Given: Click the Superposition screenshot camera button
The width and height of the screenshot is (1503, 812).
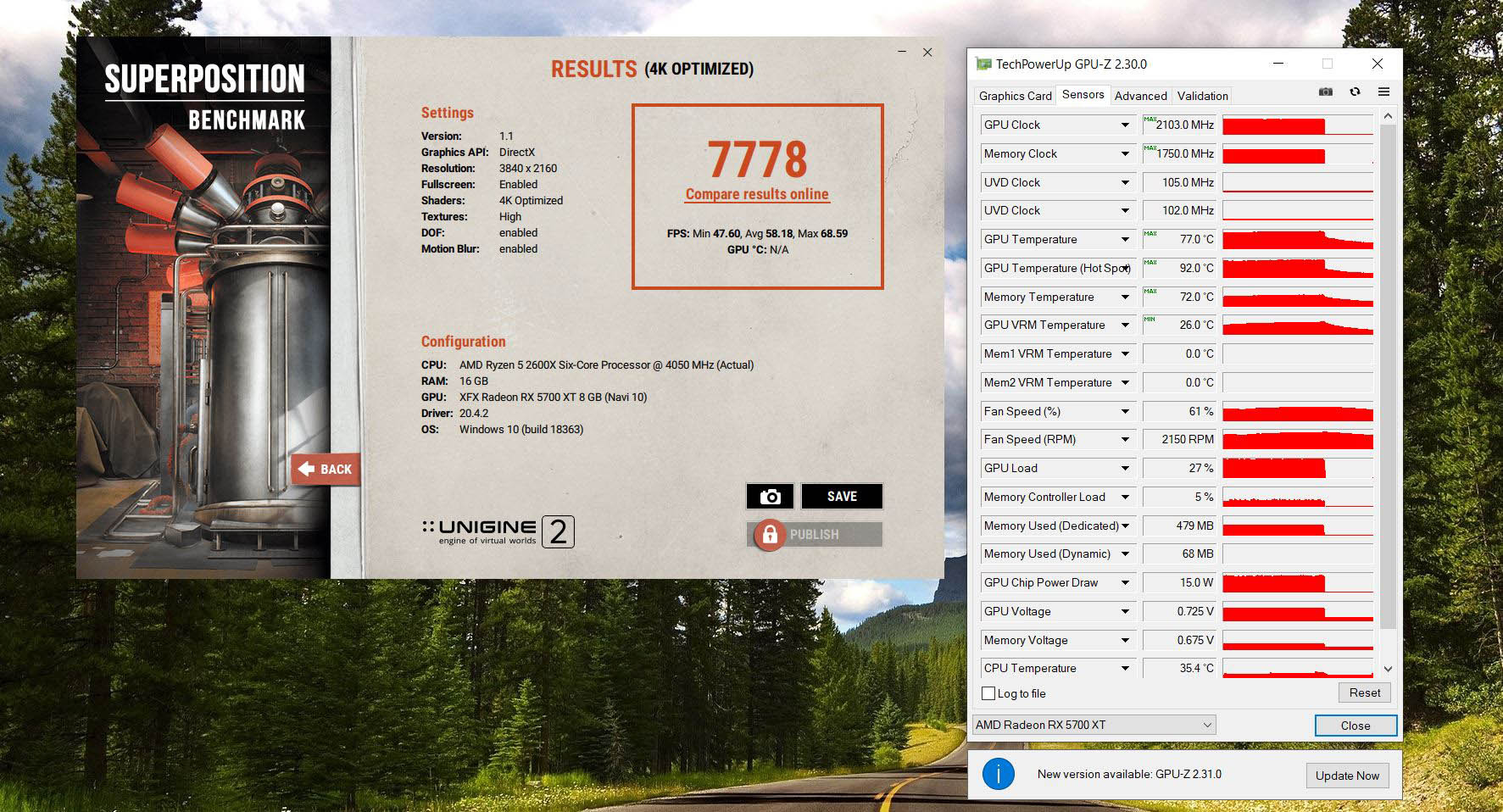Looking at the screenshot, I should pos(770,497).
